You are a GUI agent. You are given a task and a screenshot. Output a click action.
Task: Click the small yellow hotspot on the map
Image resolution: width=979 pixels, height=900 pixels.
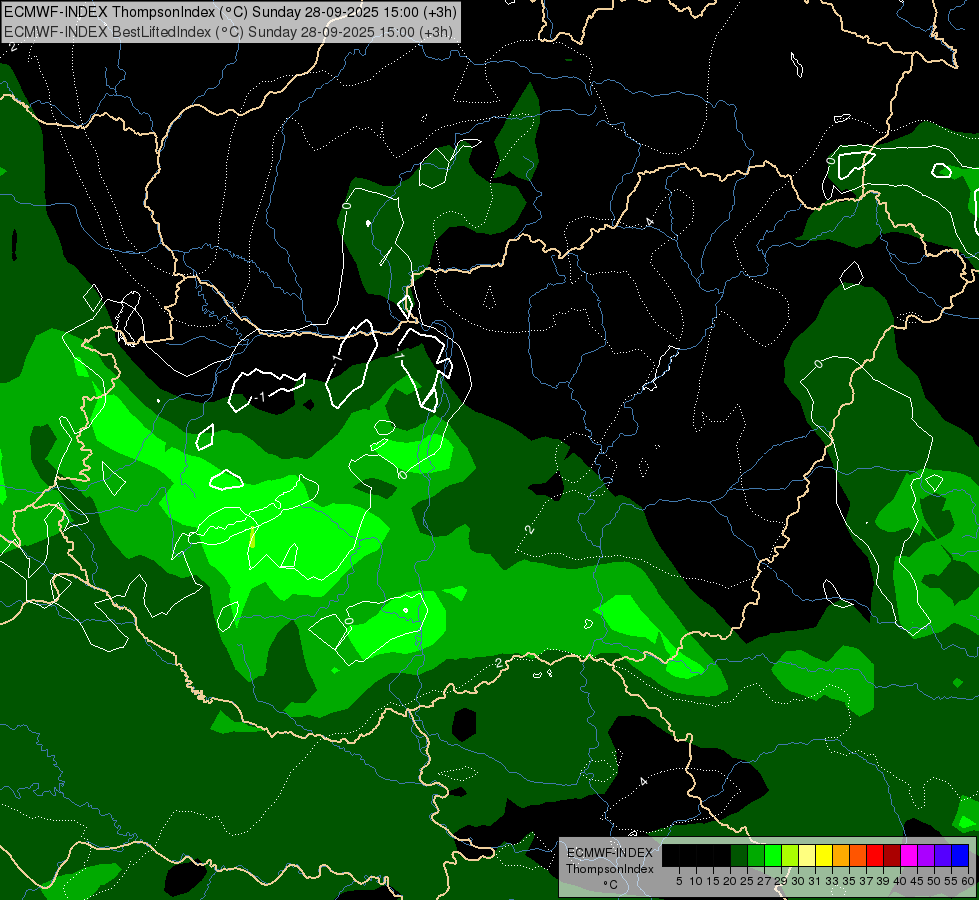click(252, 539)
